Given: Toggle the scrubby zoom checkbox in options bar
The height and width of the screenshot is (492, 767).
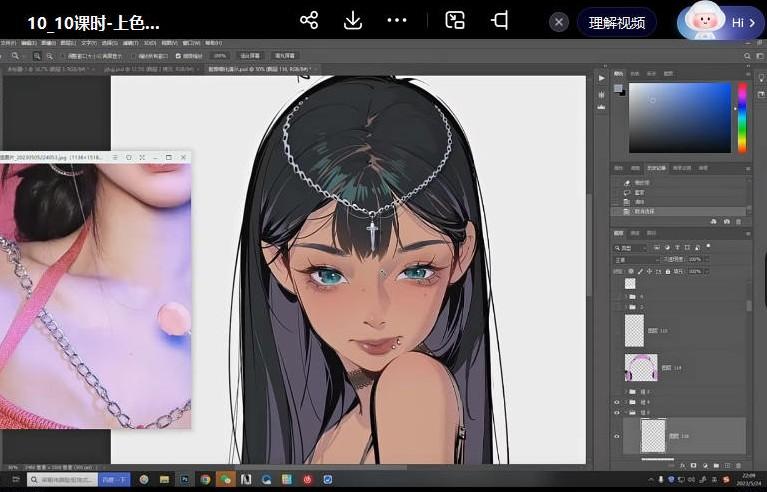Looking at the screenshot, I should 178,56.
